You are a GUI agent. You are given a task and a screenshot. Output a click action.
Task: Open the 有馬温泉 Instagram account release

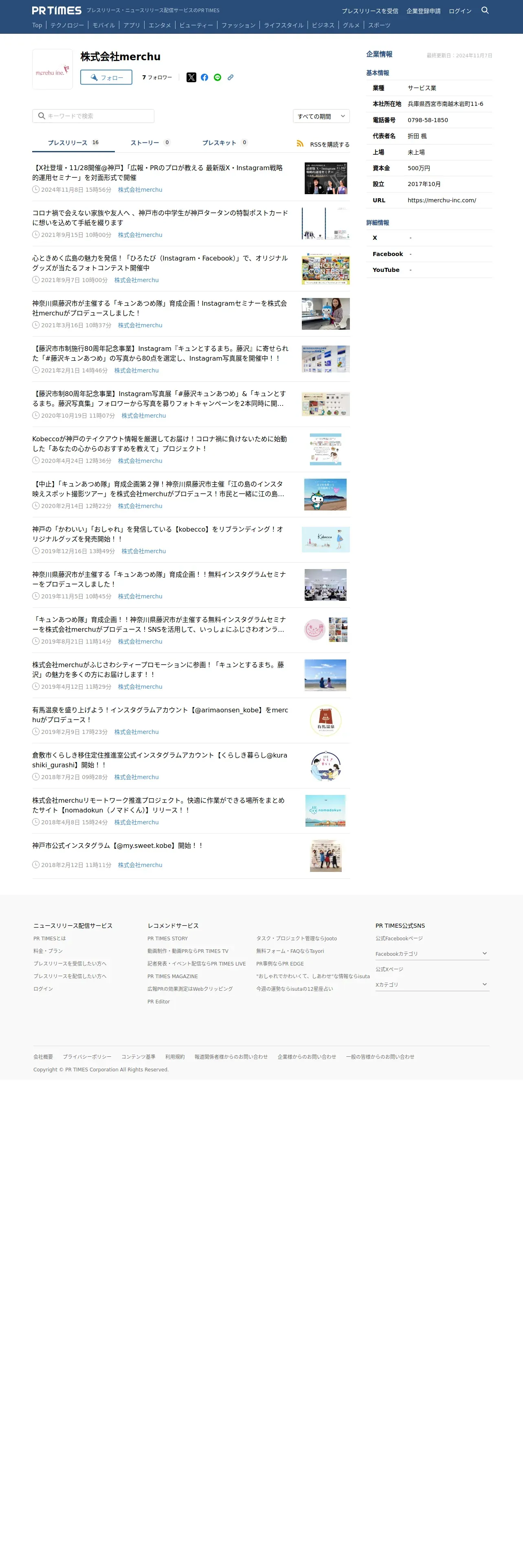pos(160,715)
